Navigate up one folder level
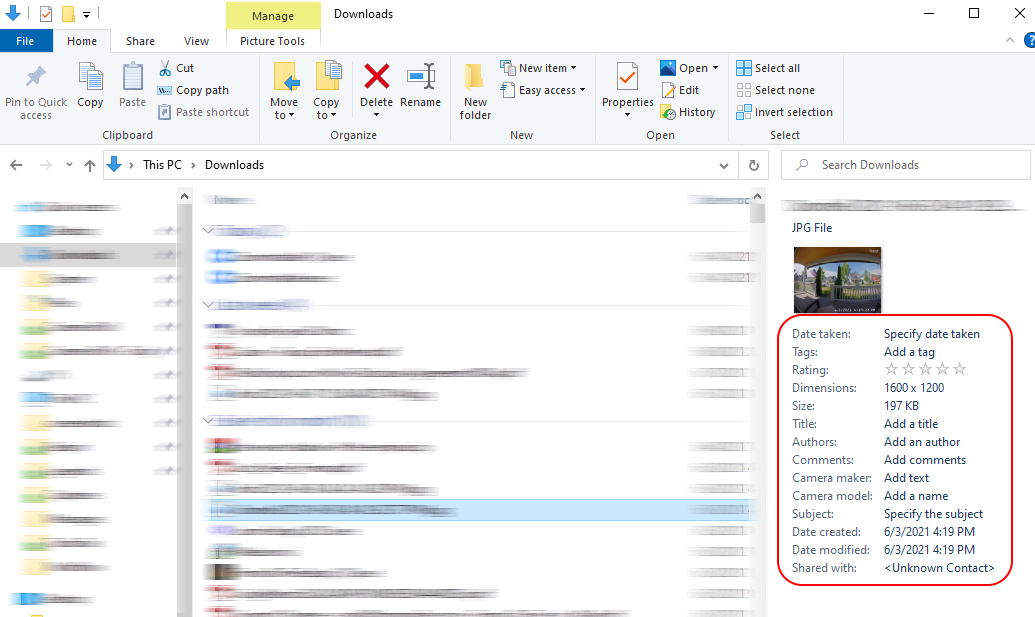The width and height of the screenshot is (1035, 617). 90,165
